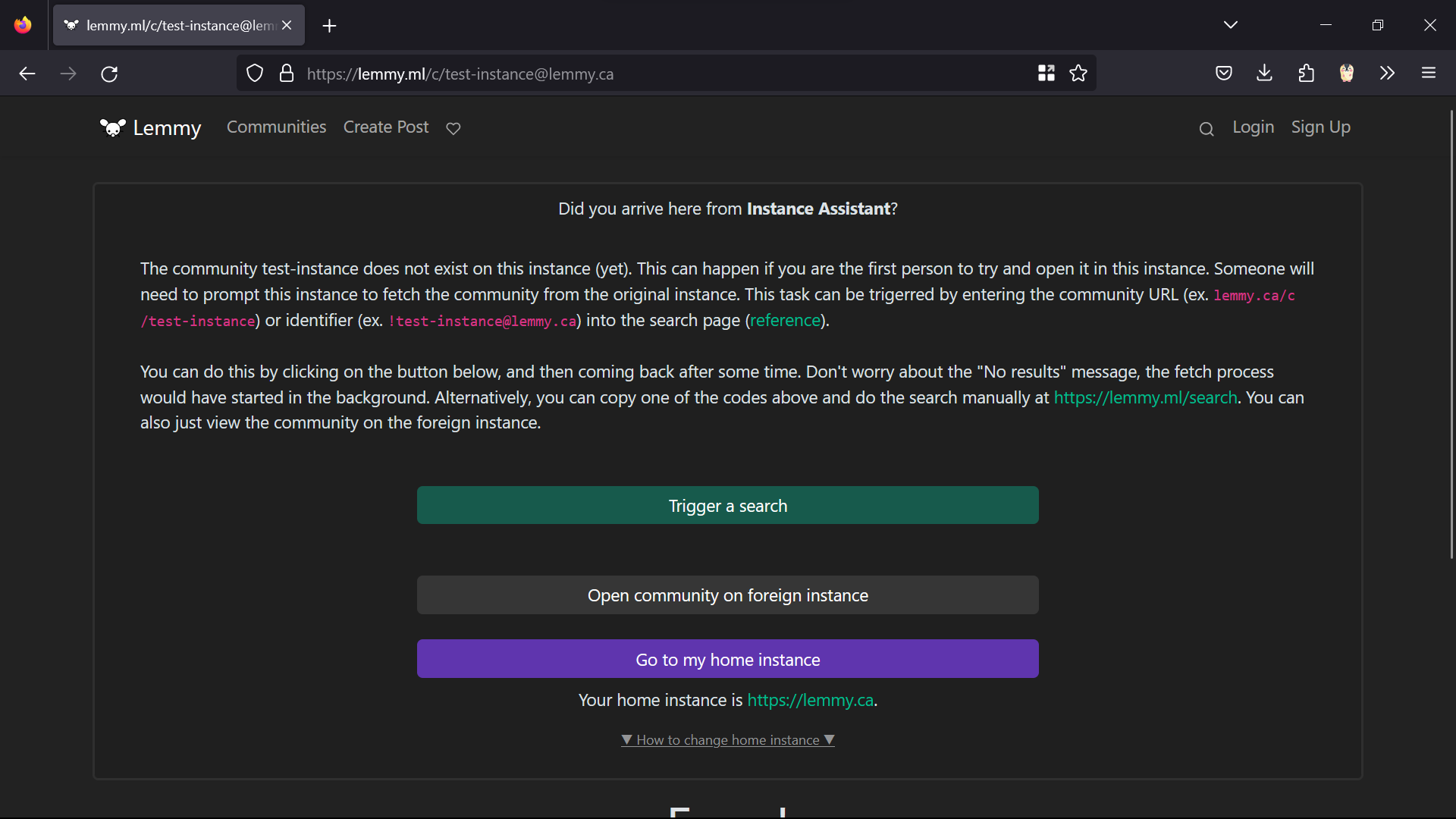
Task: Open the QR grid icon in address bar
Action: [1046, 74]
